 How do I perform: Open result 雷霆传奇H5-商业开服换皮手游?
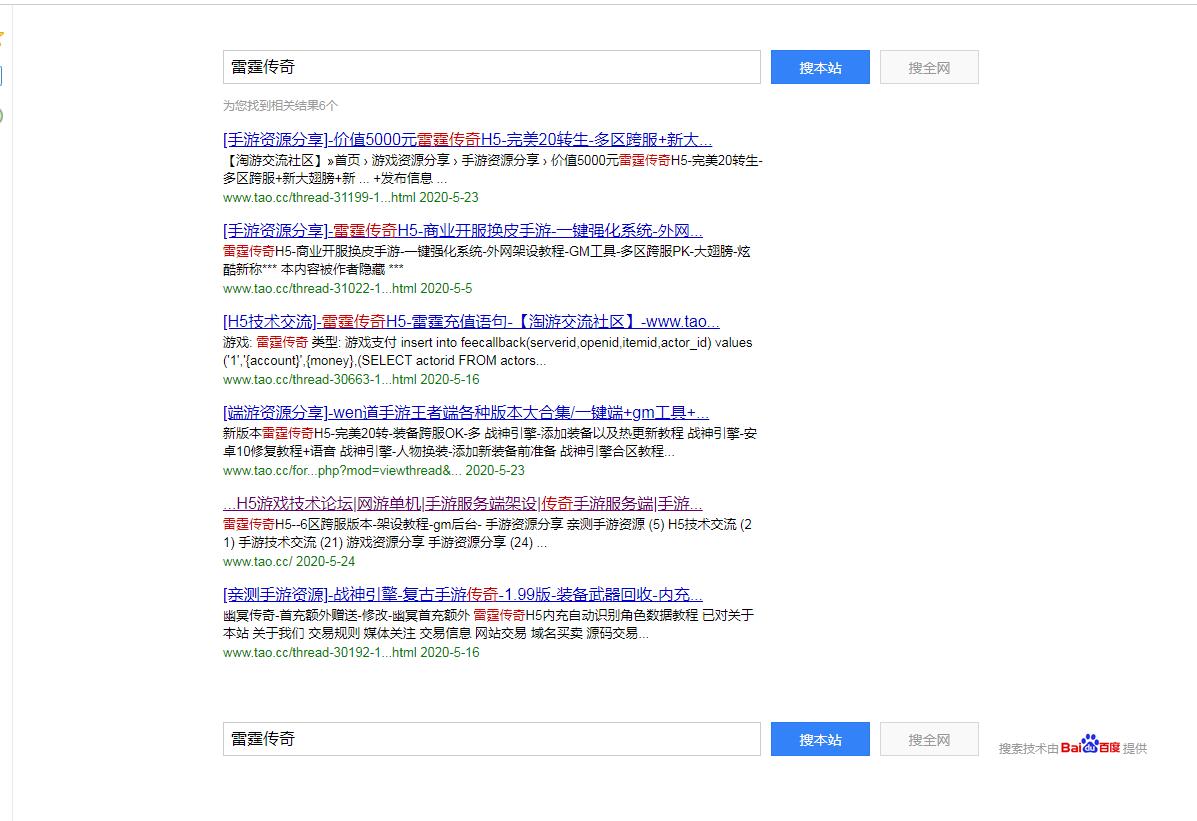pos(462,231)
